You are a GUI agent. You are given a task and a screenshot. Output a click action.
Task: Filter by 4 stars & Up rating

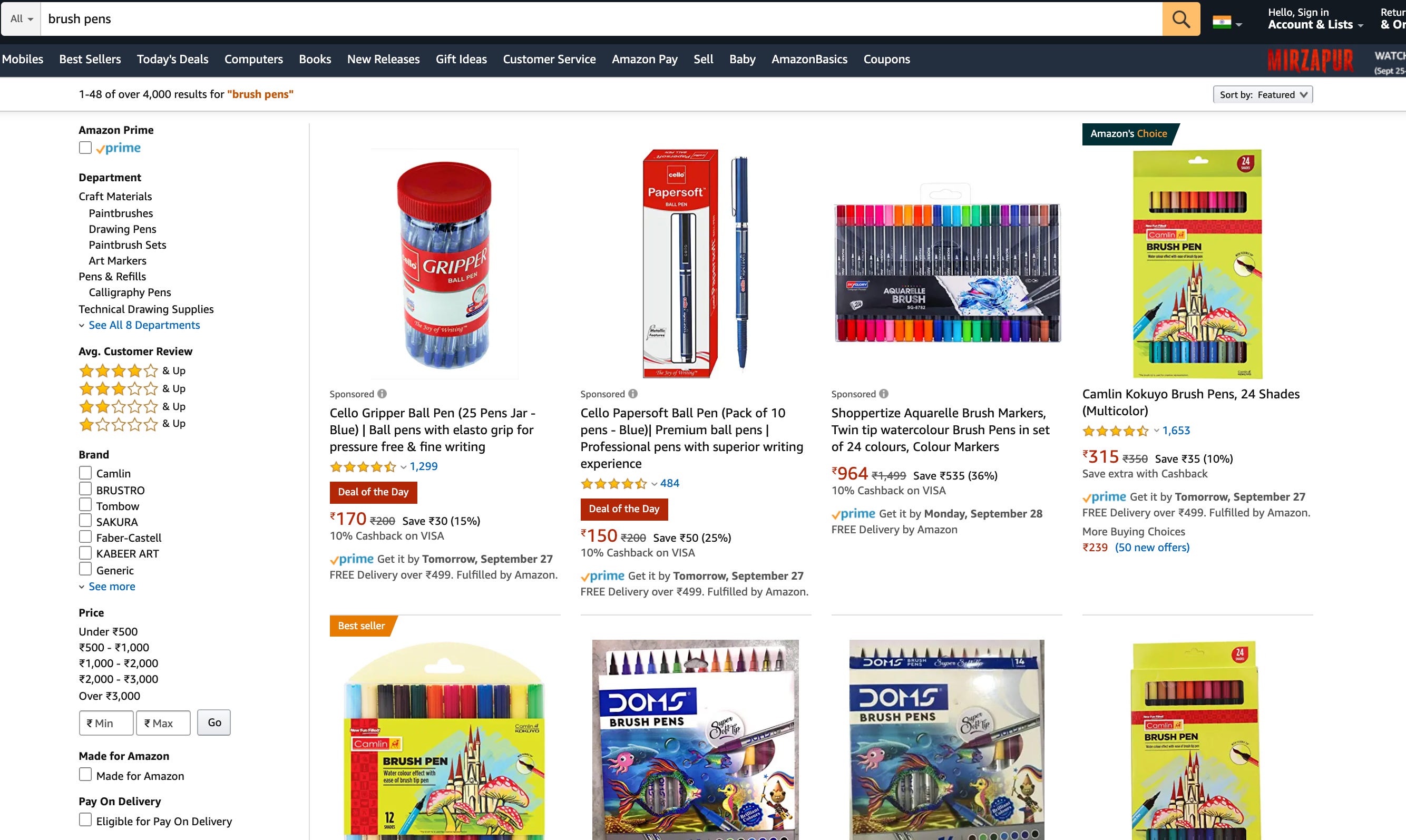coord(132,371)
